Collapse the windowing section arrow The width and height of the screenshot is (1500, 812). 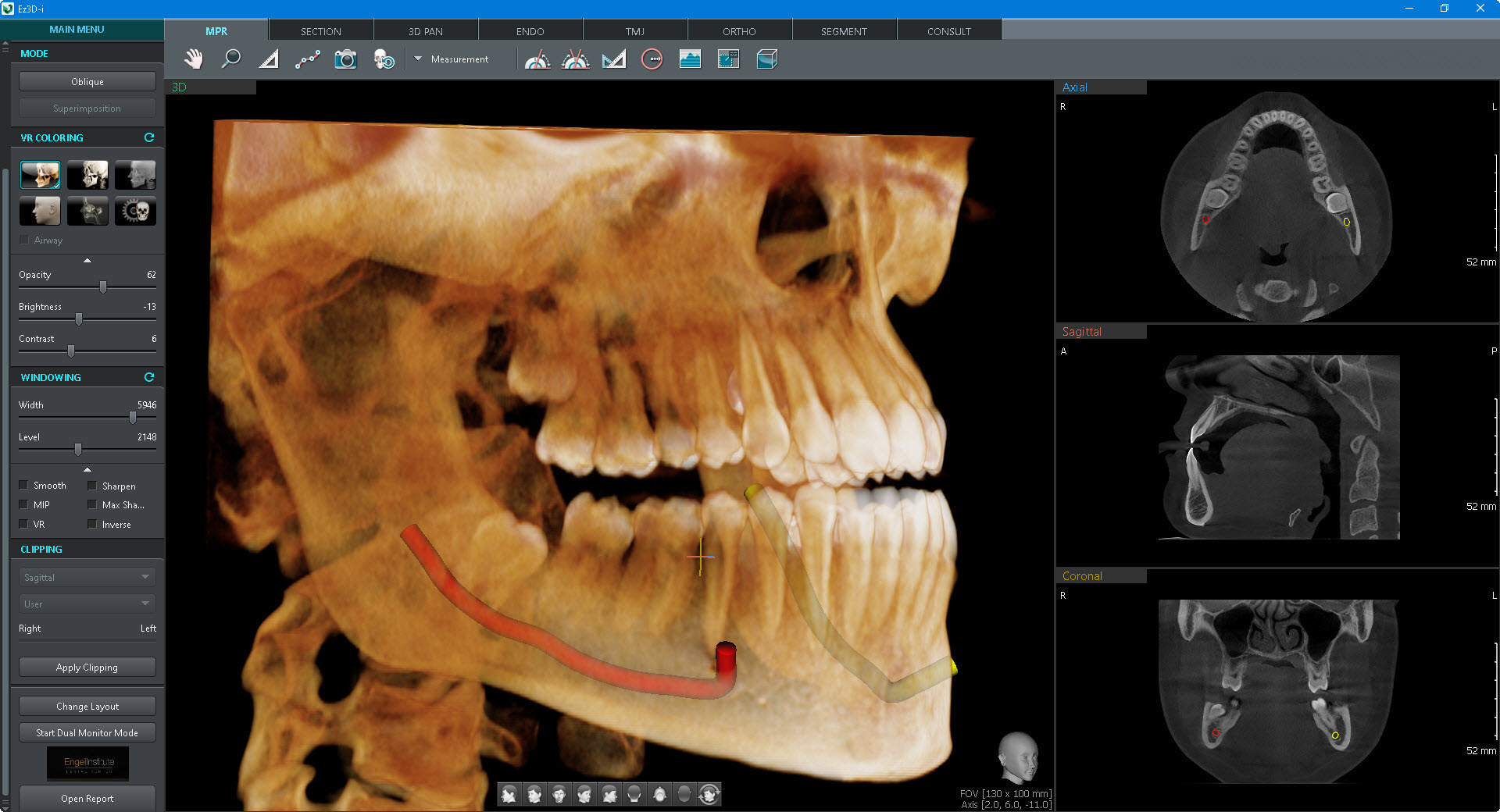coord(87,469)
